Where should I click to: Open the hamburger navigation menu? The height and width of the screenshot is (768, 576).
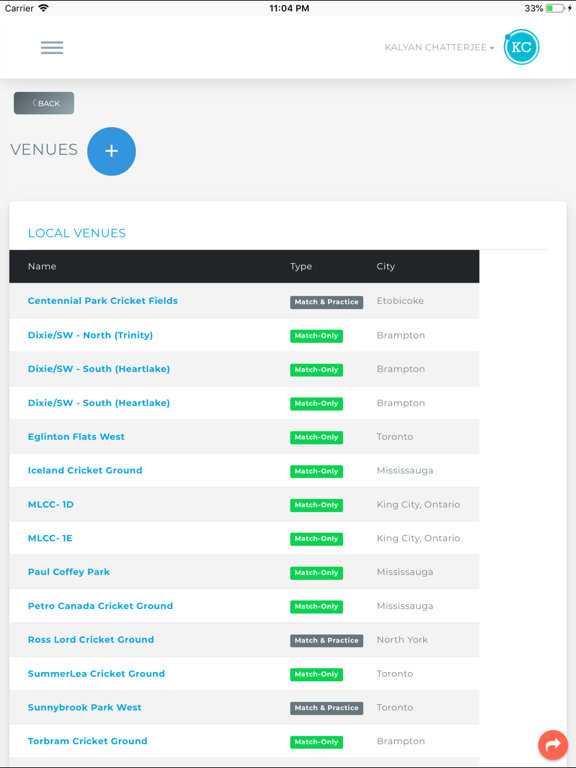[x=52, y=48]
